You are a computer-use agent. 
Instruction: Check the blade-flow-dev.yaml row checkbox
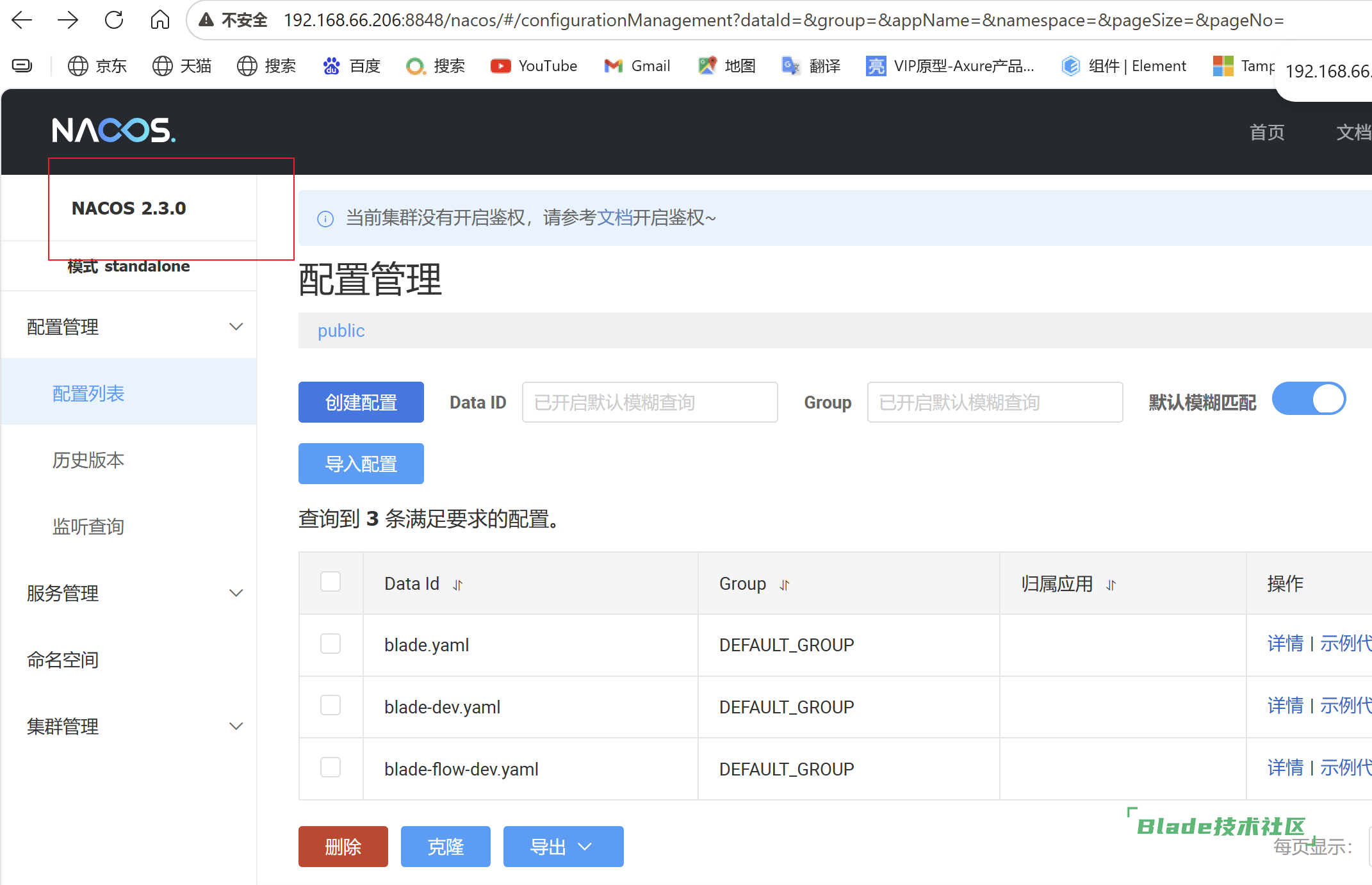pos(331,767)
